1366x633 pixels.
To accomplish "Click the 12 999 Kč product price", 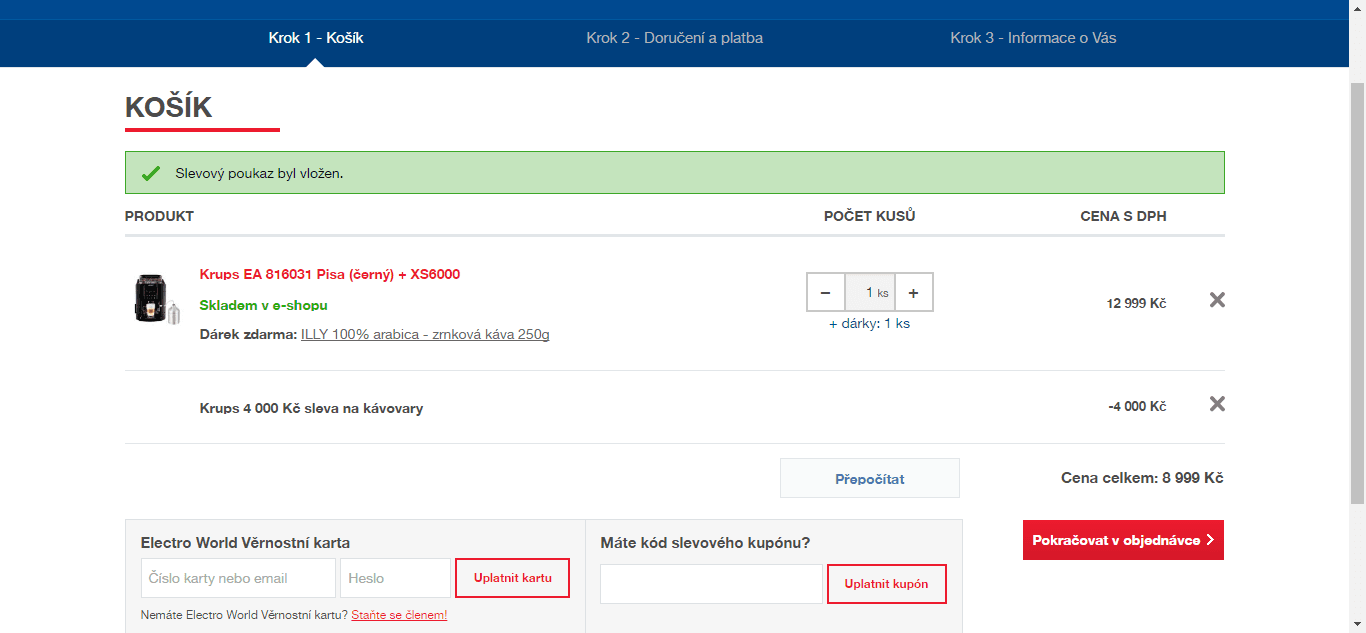I will pyautogui.click(x=1136, y=303).
